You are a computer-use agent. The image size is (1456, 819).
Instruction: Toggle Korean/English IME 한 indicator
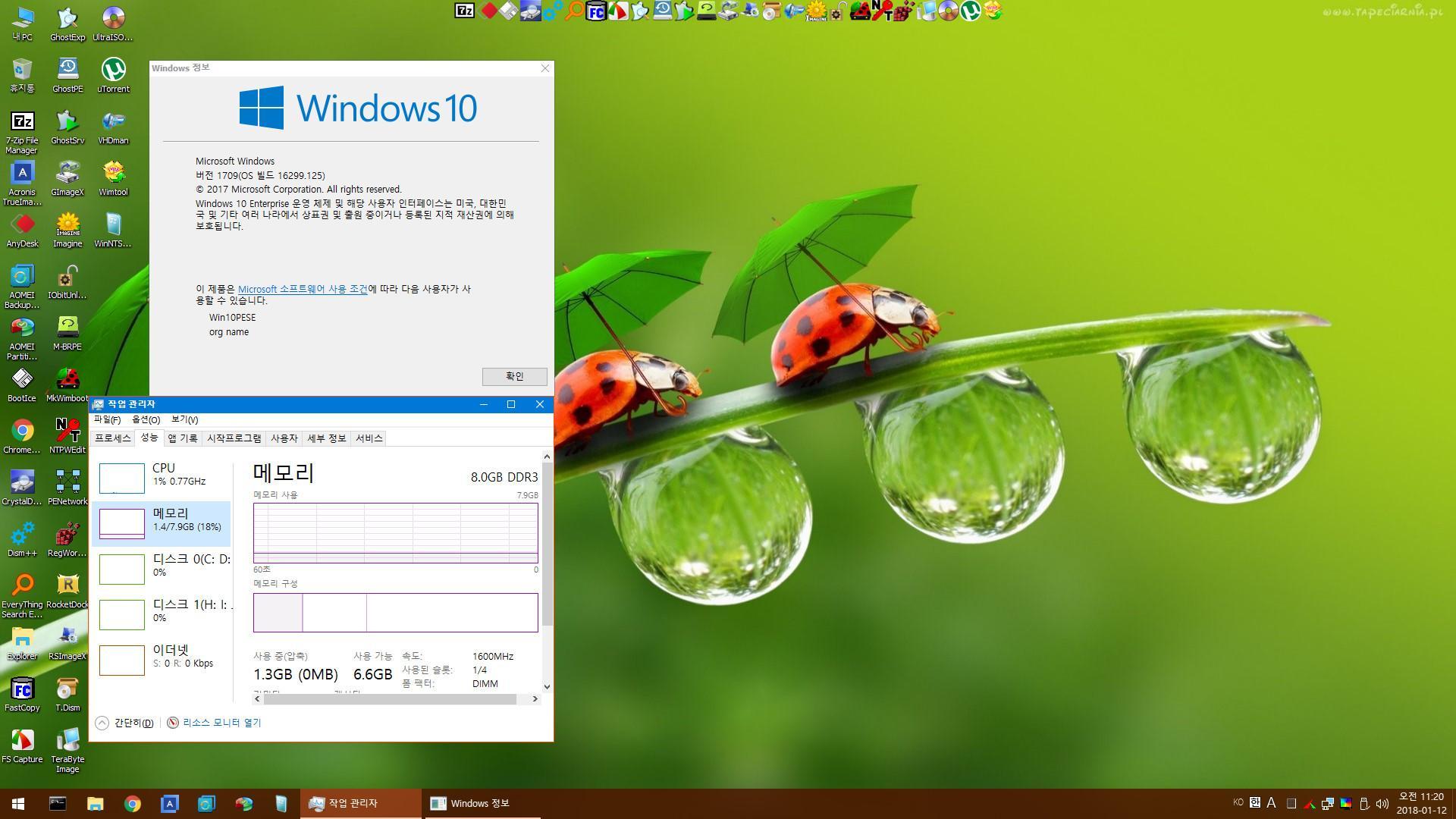[1255, 803]
